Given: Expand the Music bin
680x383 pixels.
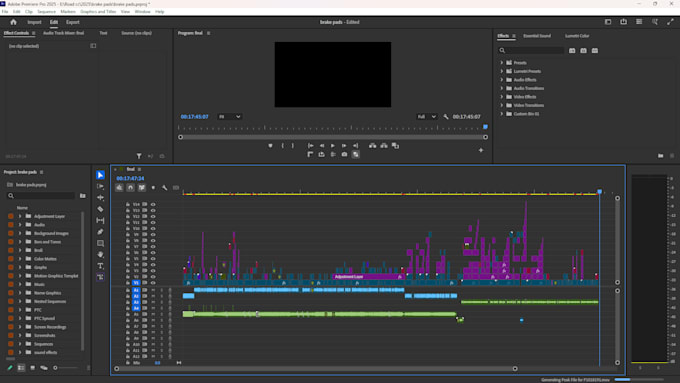Looking at the screenshot, I should 20,284.
